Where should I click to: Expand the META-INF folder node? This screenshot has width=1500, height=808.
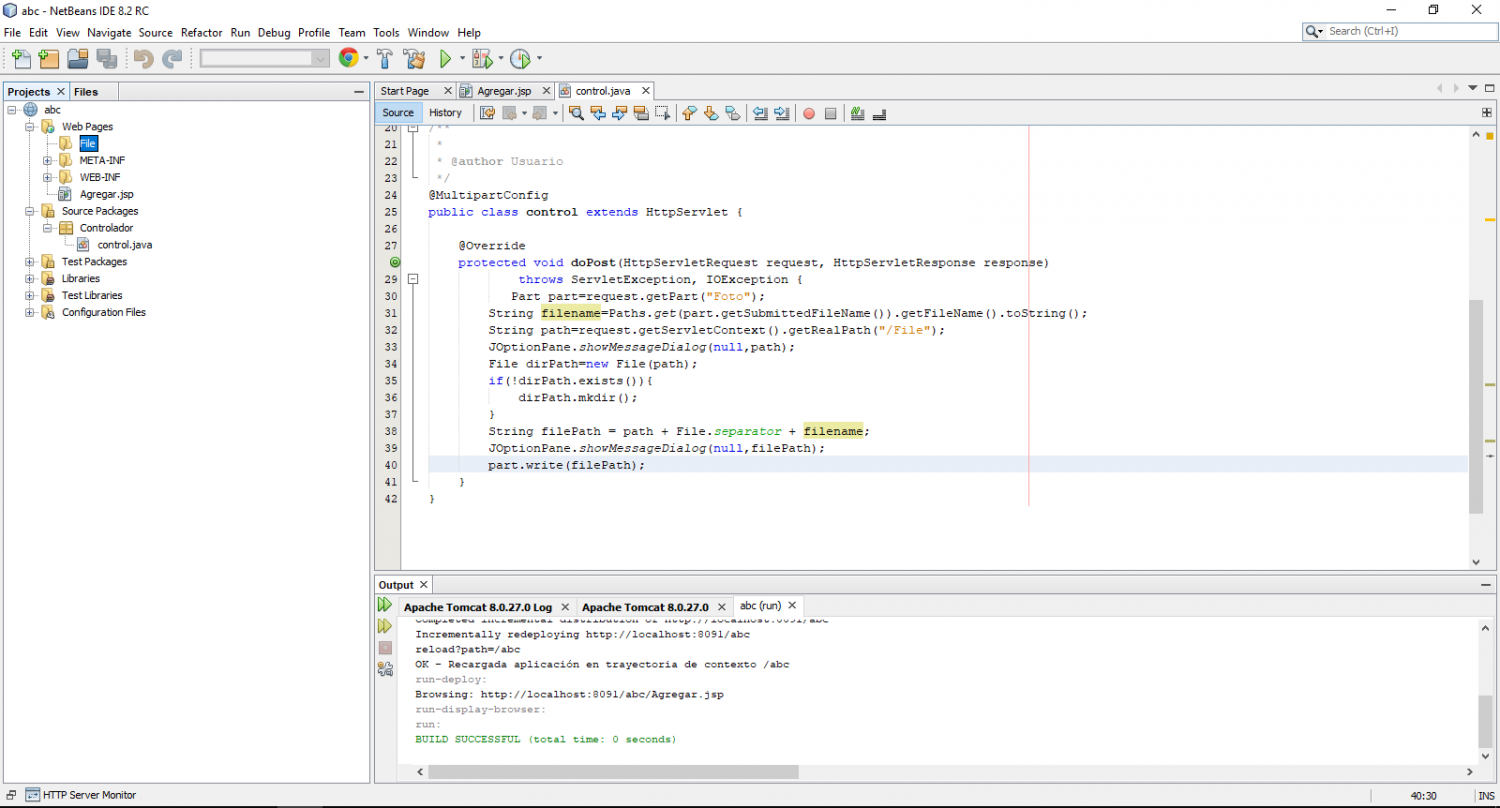48,161
